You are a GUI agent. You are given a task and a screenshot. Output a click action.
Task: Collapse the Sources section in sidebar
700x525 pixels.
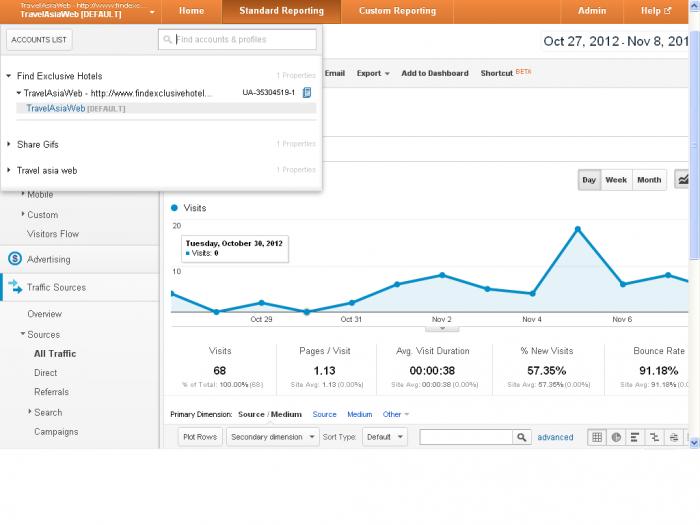(x=23, y=333)
